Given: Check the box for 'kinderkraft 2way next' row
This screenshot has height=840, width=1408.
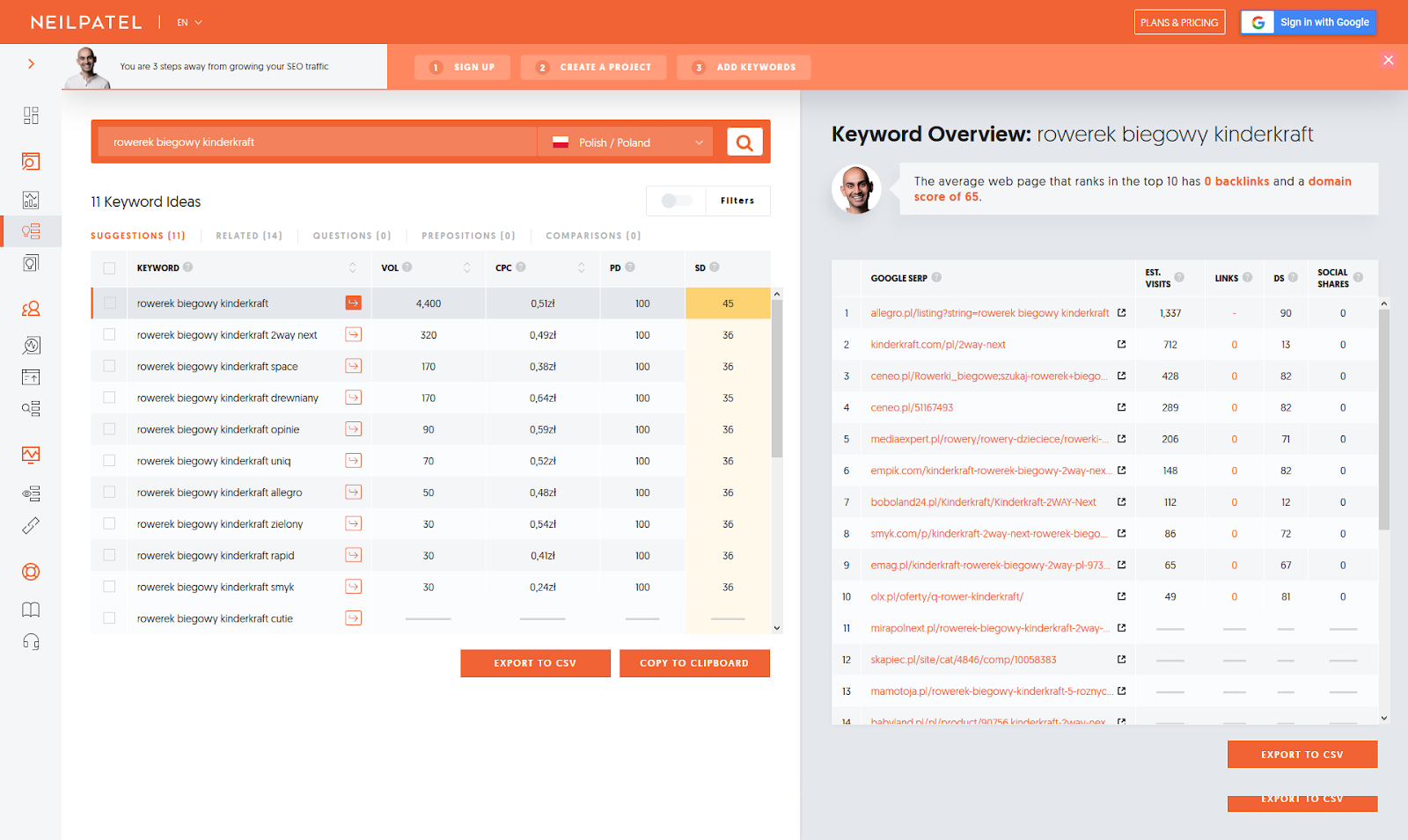Looking at the screenshot, I should click(x=109, y=334).
